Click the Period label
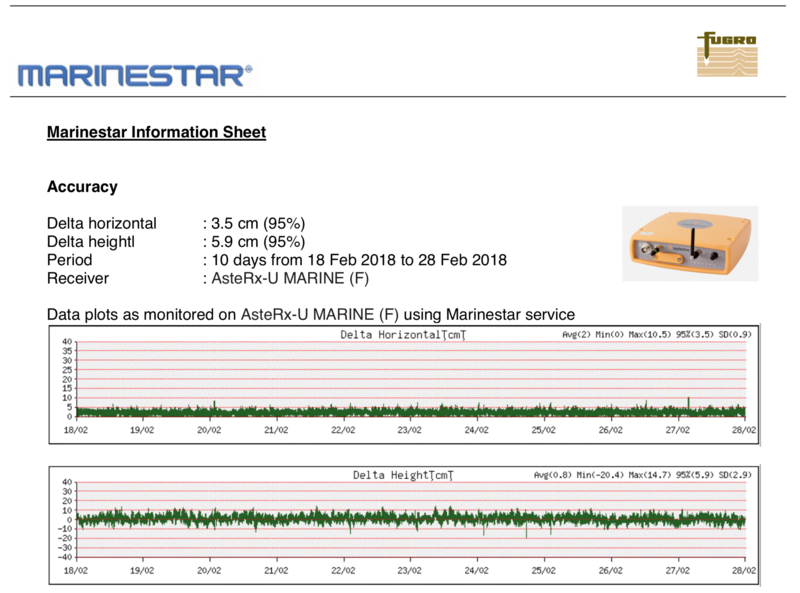The height and width of the screenshot is (593, 800). click(69, 260)
